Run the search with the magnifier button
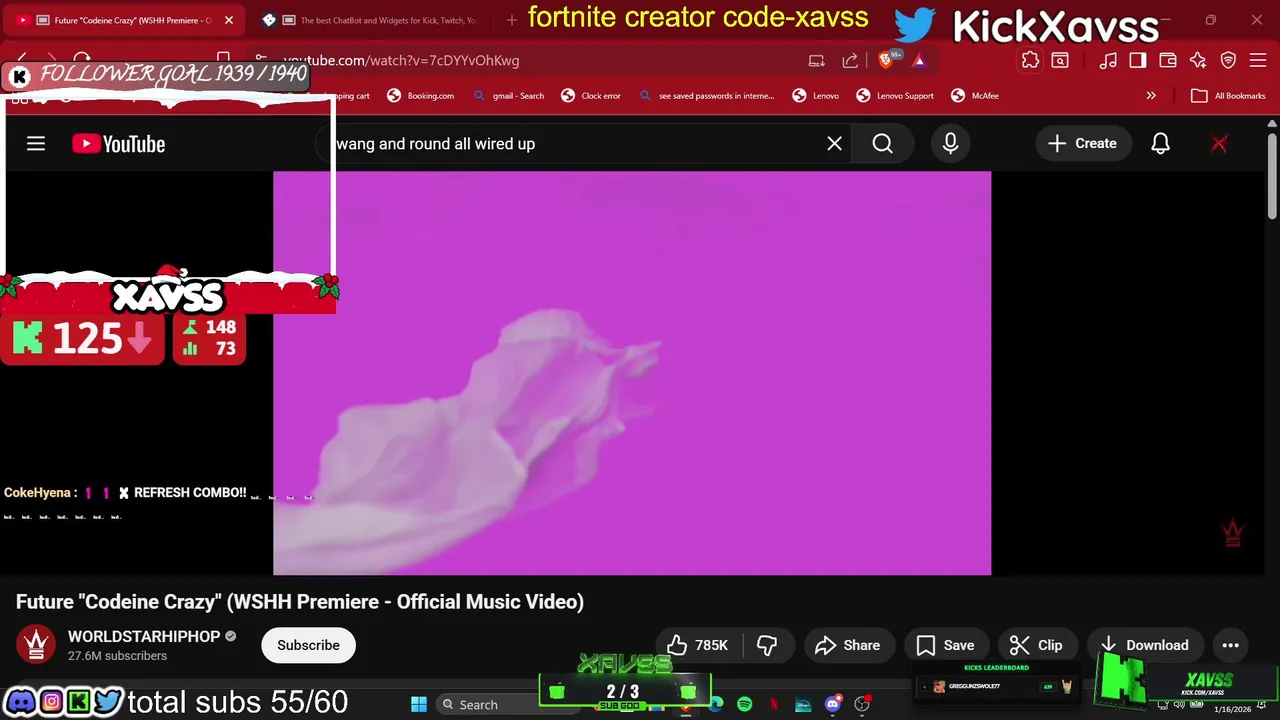This screenshot has width=1280, height=720. [882, 144]
